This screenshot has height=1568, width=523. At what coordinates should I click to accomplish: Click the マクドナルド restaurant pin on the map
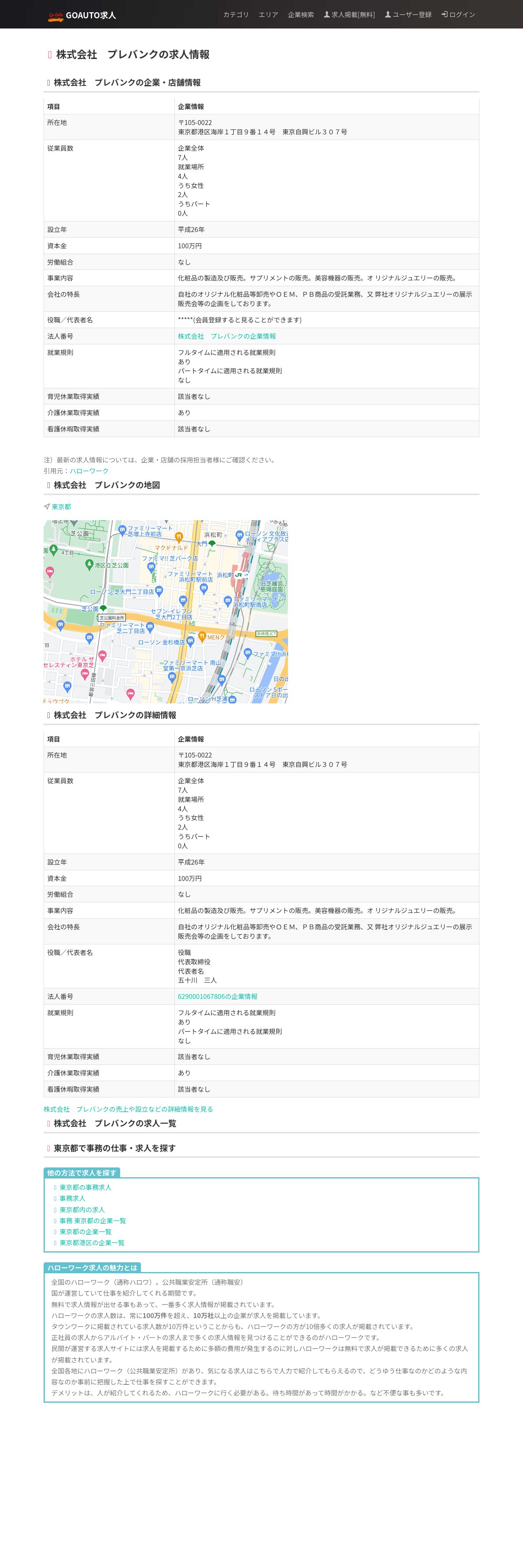pos(179,537)
